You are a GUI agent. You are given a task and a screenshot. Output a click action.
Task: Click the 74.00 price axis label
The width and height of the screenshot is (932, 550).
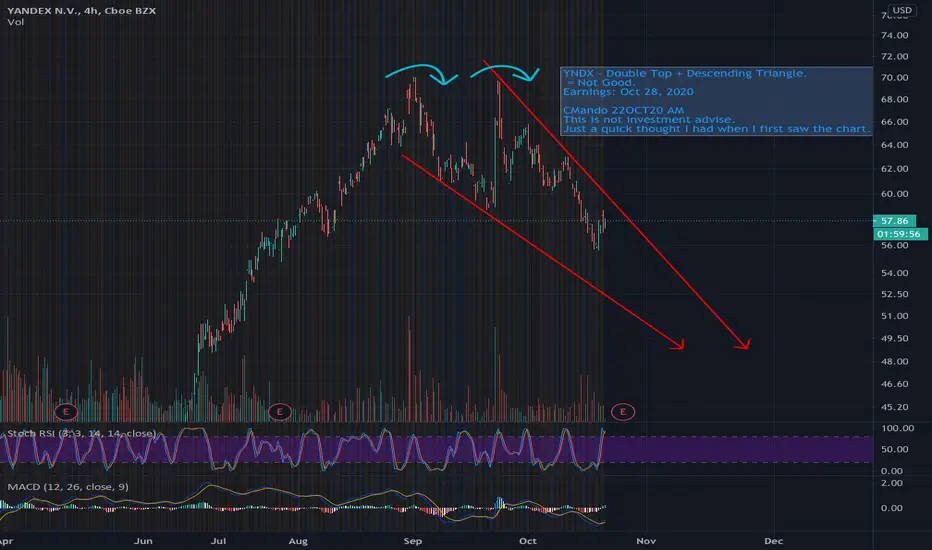(x=895, y=35)
